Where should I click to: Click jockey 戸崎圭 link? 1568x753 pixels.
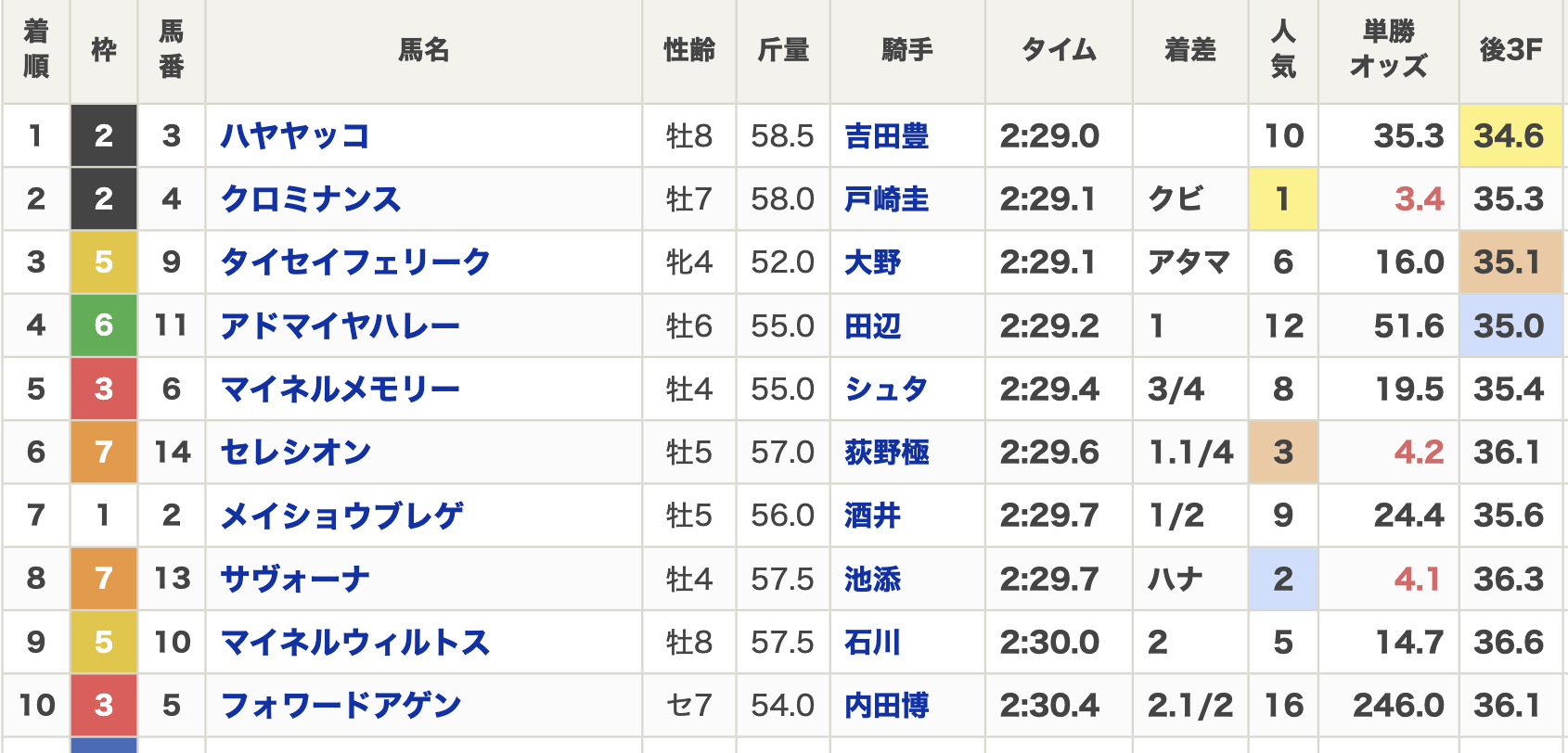pos(887,199)
